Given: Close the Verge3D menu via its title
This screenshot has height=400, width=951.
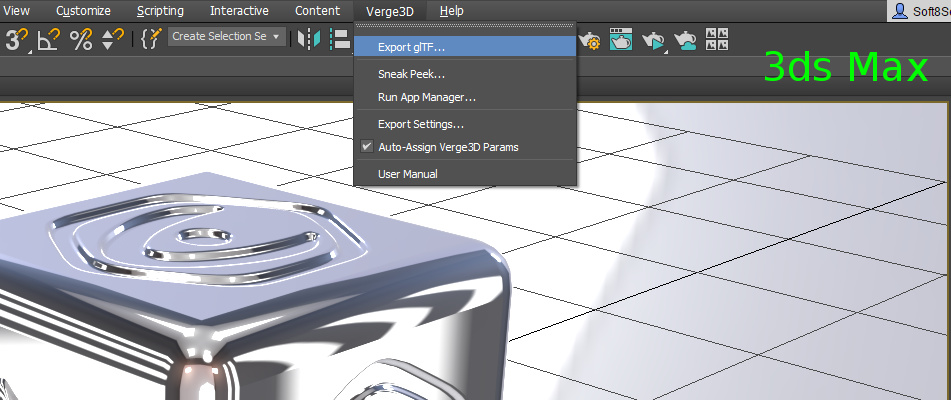Looking at the screenshot, I should pos(390,10).
